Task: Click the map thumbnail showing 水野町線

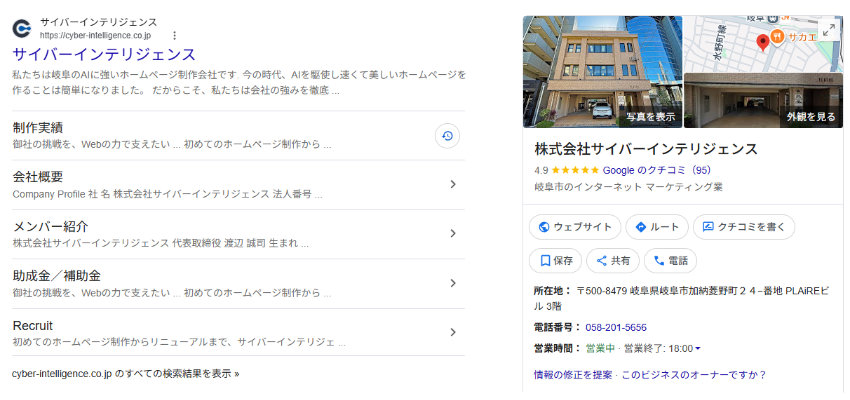Action: pyautogui.click(x=763, y=44)
